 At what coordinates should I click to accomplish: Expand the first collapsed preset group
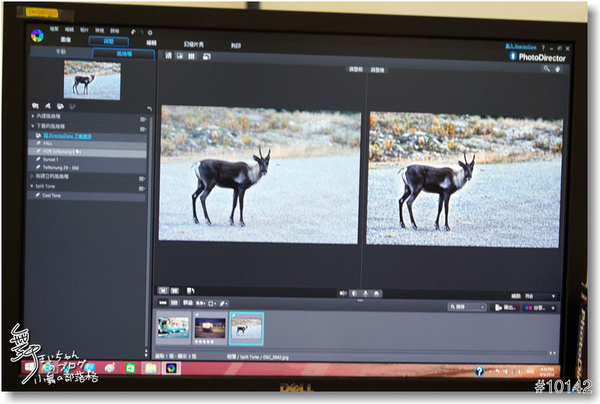click(33, 116)
